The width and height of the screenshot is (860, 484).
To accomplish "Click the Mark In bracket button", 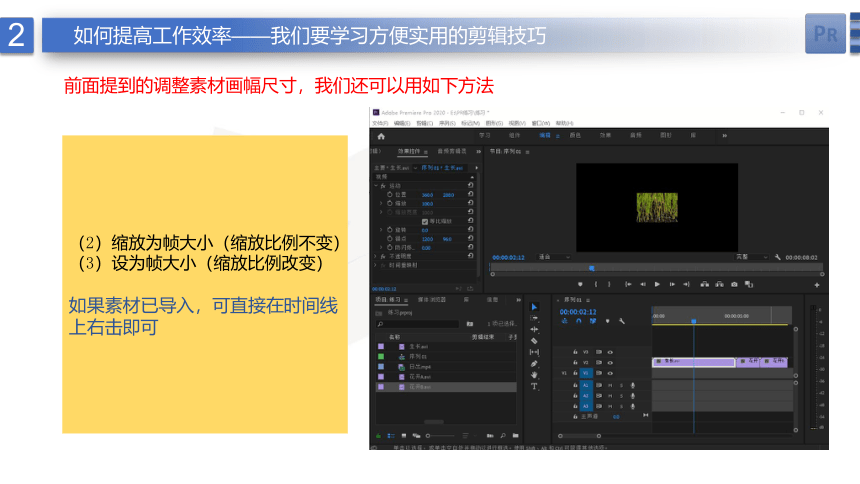I will (x=596, y=284).
